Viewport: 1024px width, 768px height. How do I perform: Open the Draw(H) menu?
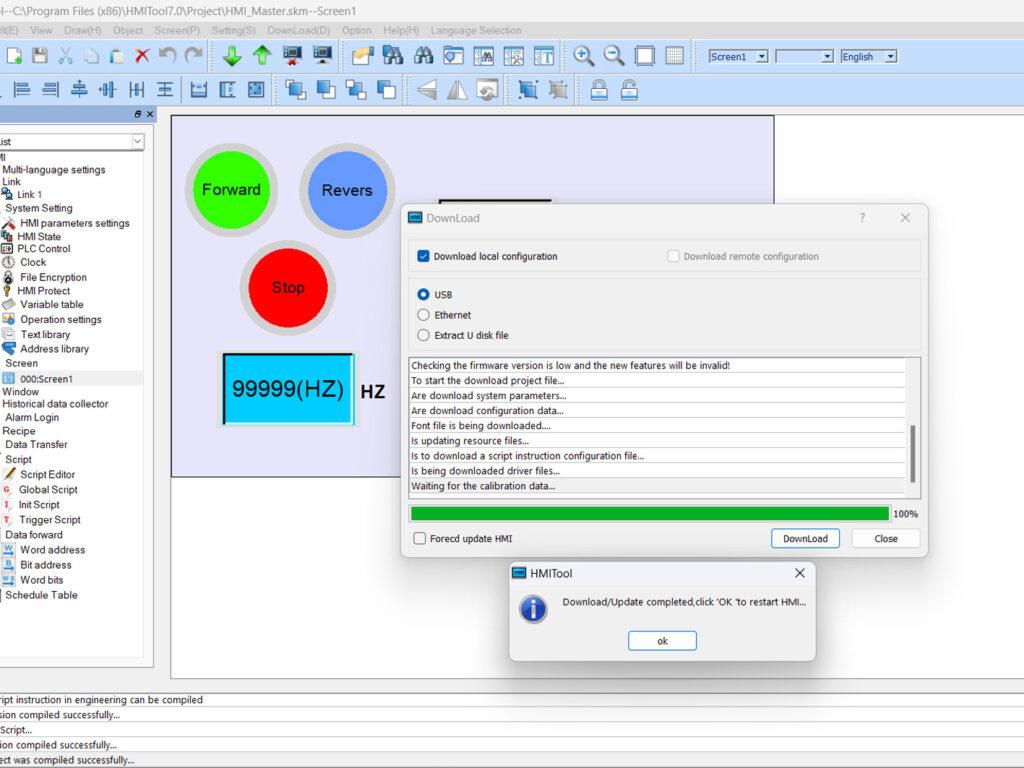click(82, 30)
